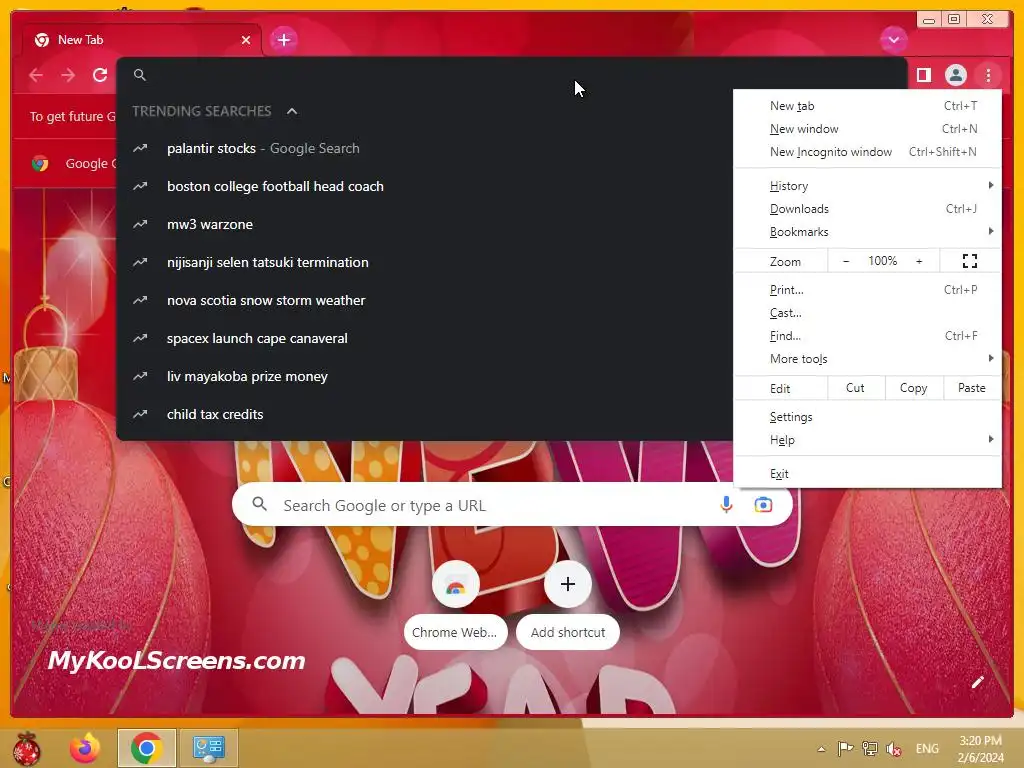Choose New window from Chrome menu
The width and height of the screenshot is (1024, 768).
[x=867, y=129]
